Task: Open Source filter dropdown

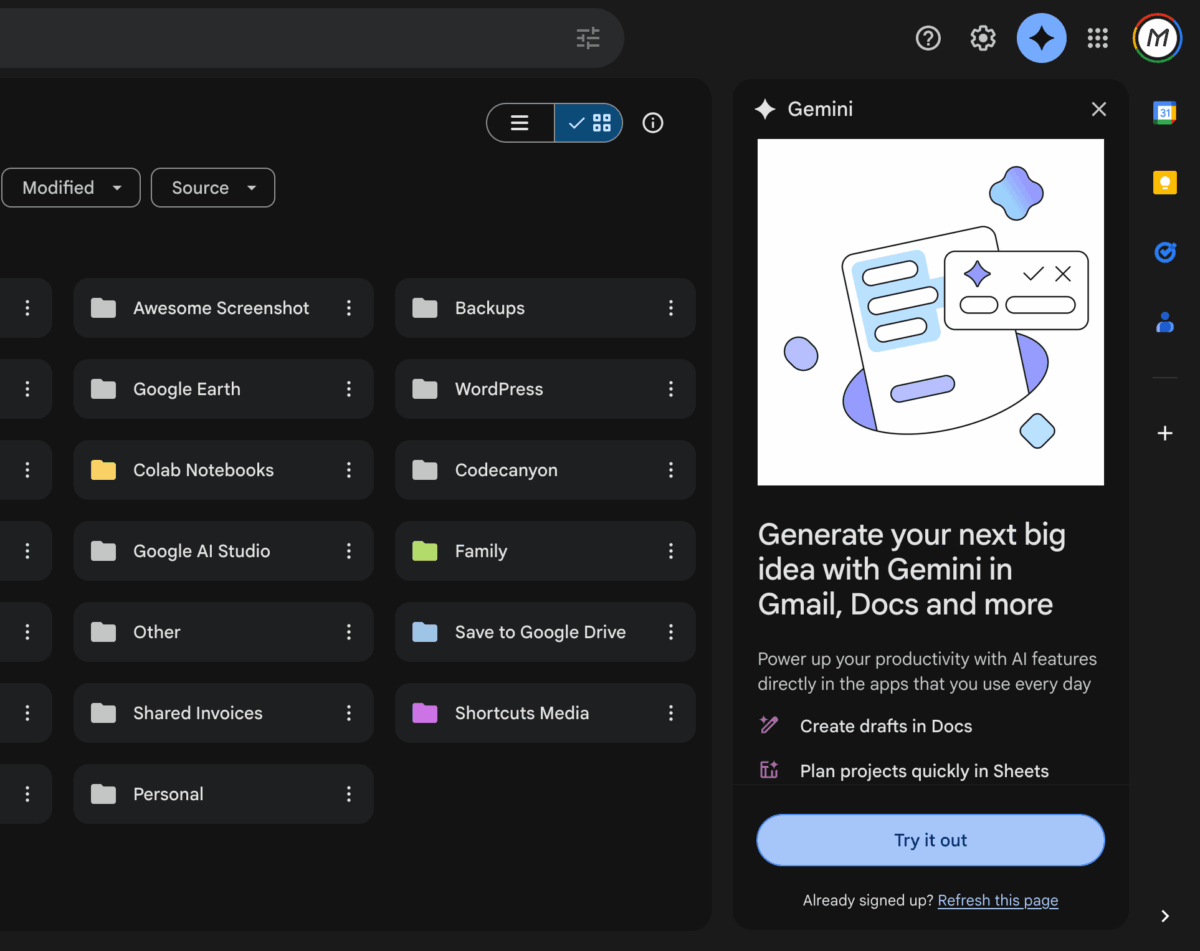Action: point(213,187)
